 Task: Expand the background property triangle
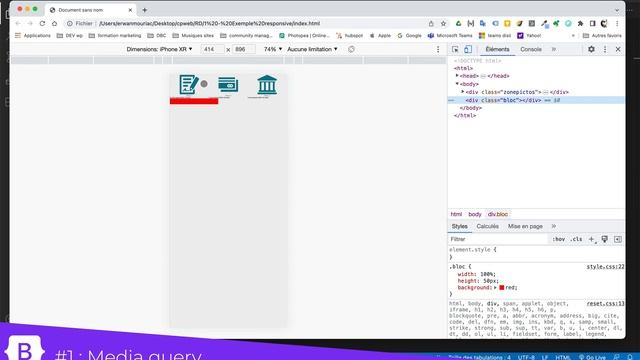coord(495,288)
